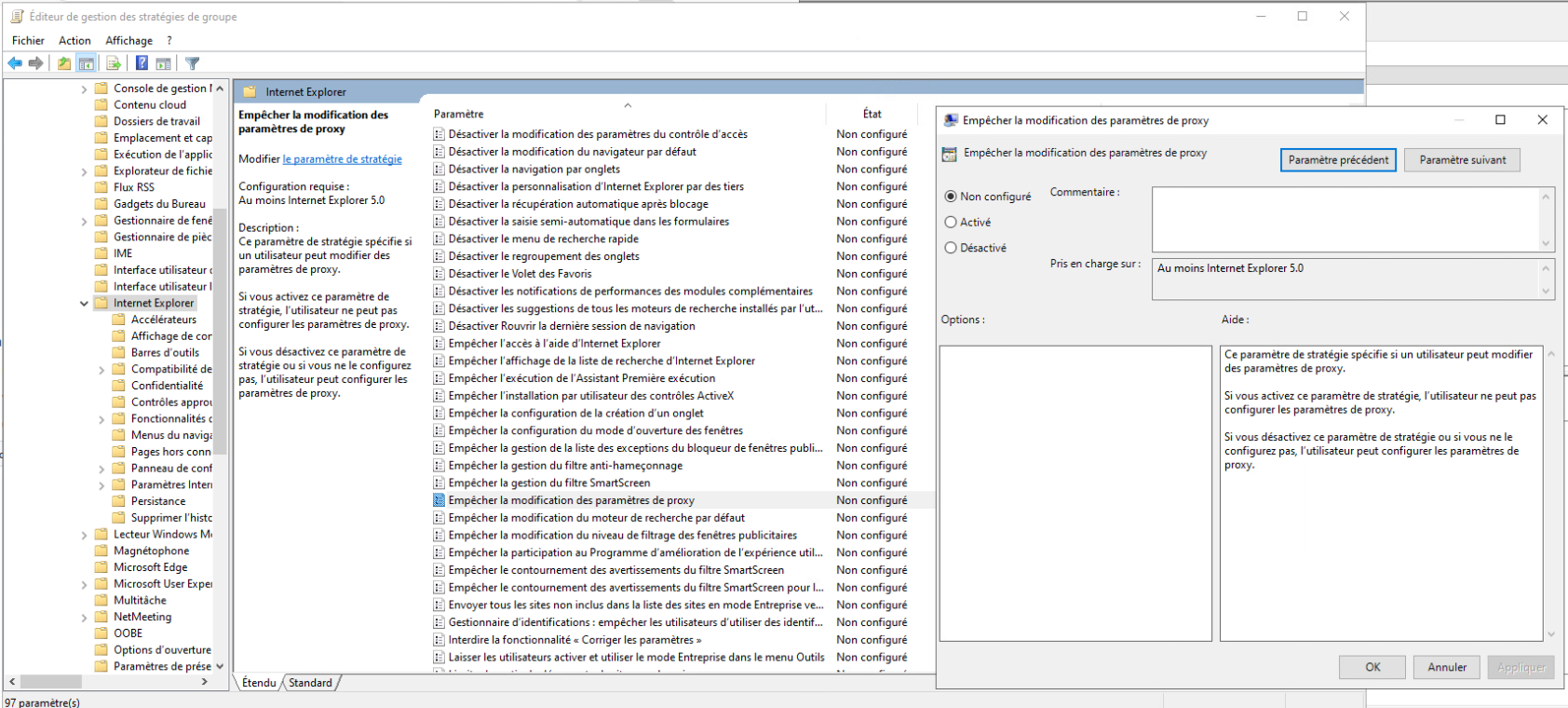The width and height of the screenshot is (1568, 708).
Task: Expand the NetMeeting tree node
Action: click(84, 618)
